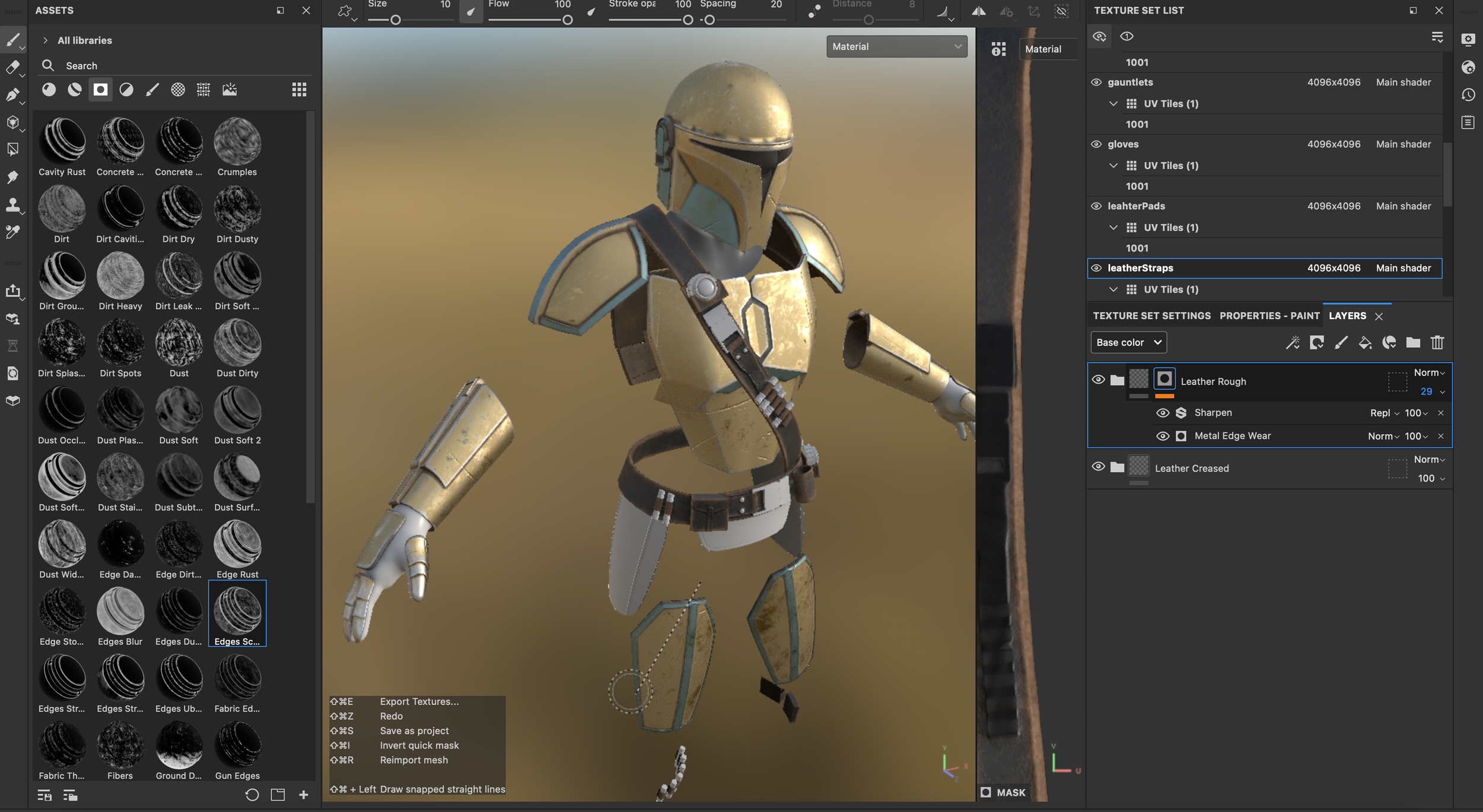
Task: Switch to the Layers tab
Action: [x=1347, y=316]
